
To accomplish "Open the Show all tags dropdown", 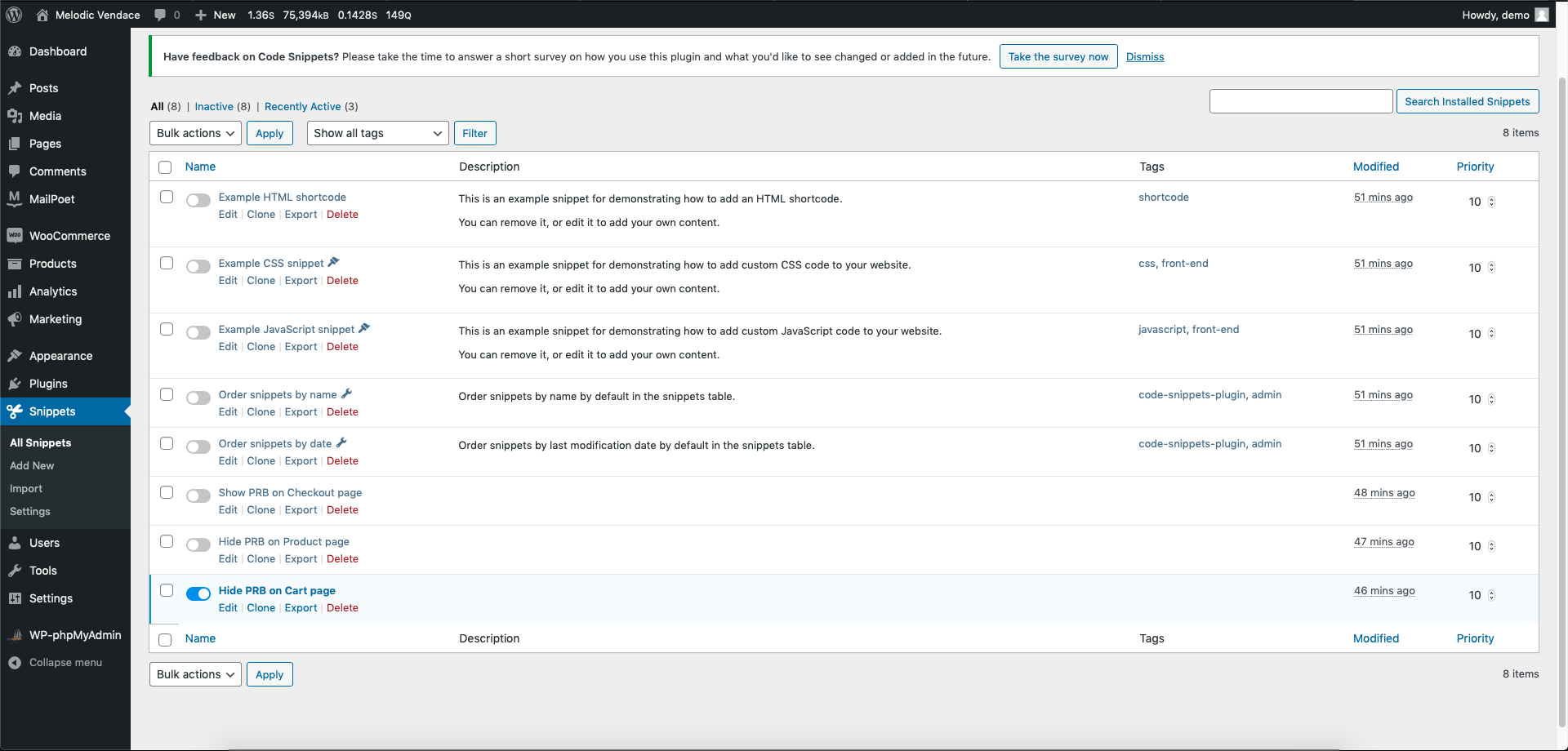I will (x=376, y=133).
